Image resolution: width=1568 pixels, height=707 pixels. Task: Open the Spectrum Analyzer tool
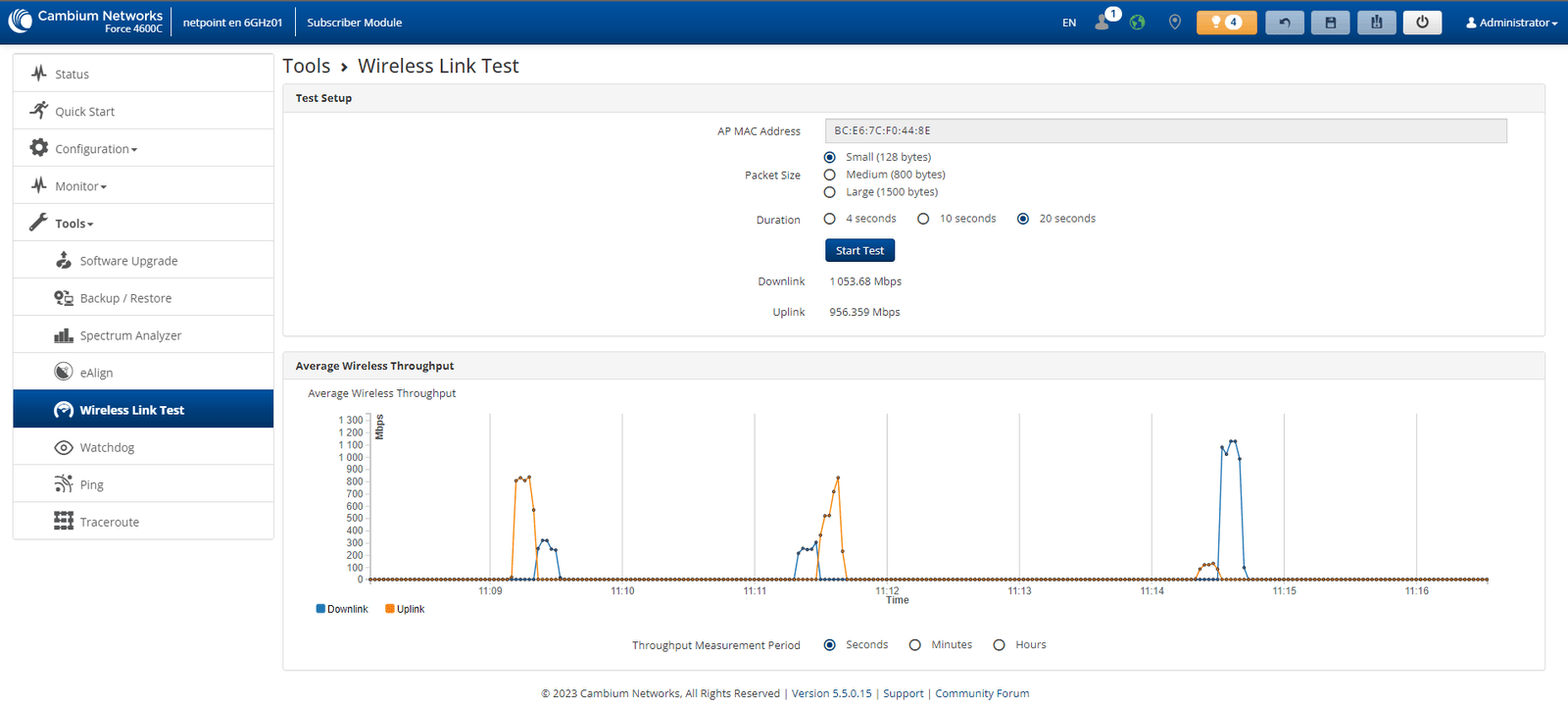(130, 335)
